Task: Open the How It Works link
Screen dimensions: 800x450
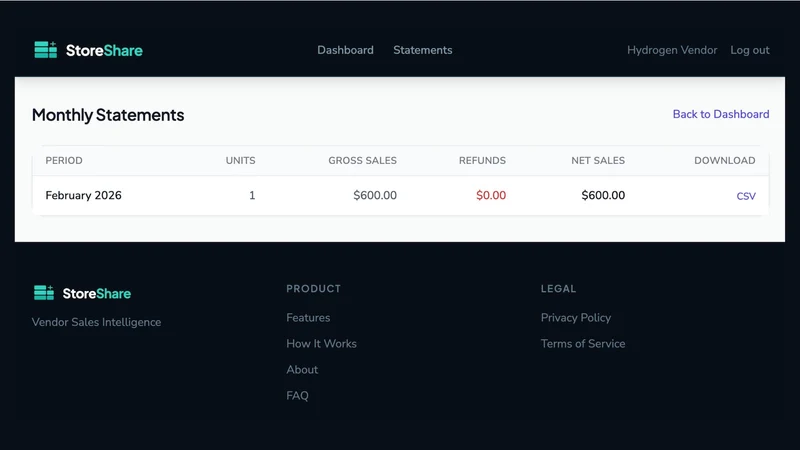Action: click(321, 343)
